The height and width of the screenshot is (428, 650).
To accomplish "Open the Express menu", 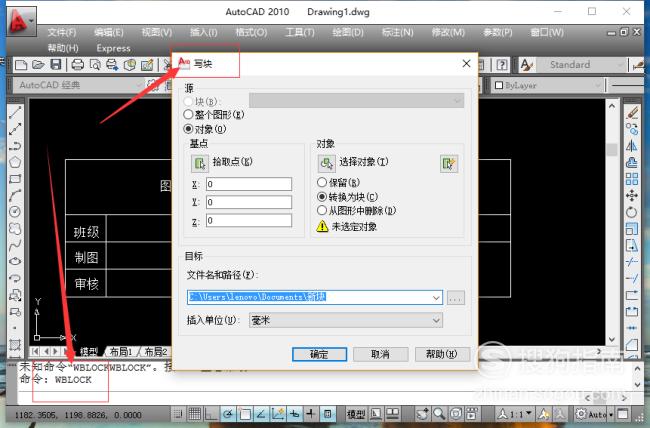I will pyautogui.click(x=114, y=48).
